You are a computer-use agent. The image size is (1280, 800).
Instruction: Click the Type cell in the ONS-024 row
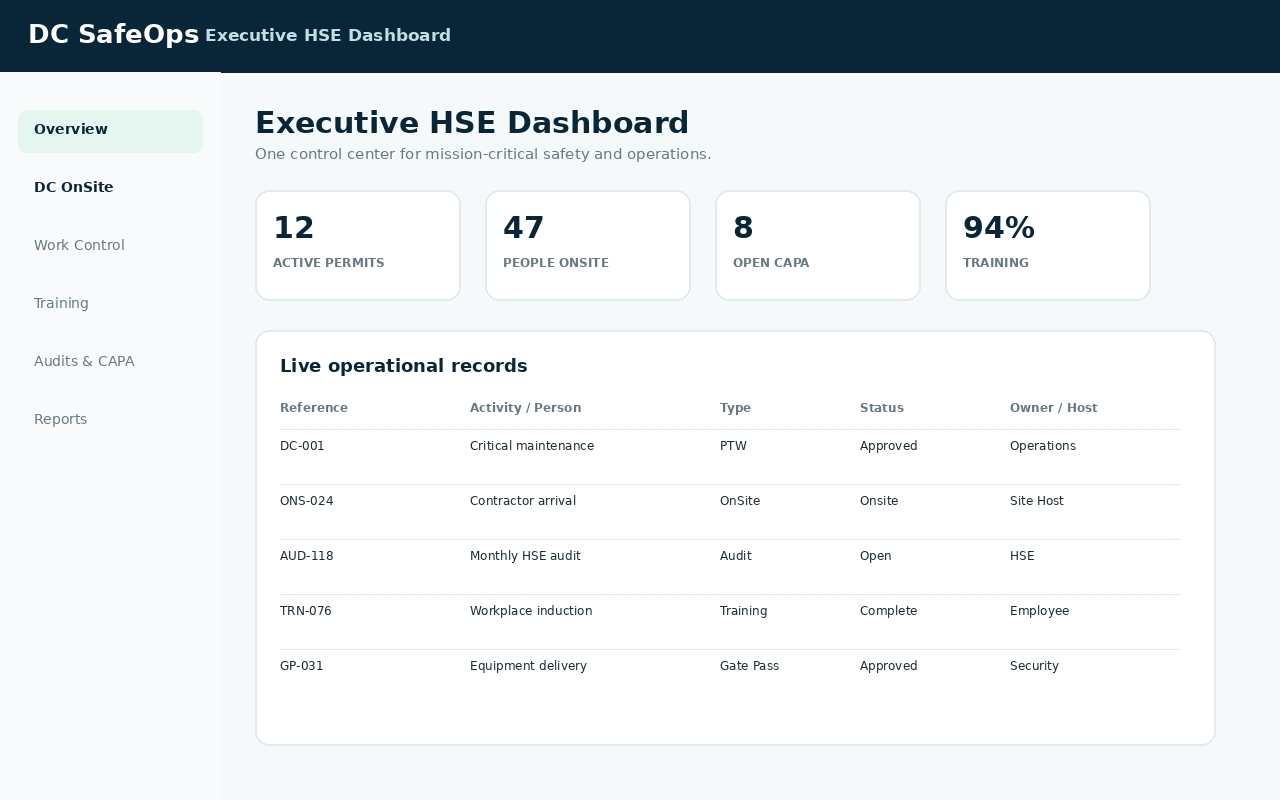740,501
